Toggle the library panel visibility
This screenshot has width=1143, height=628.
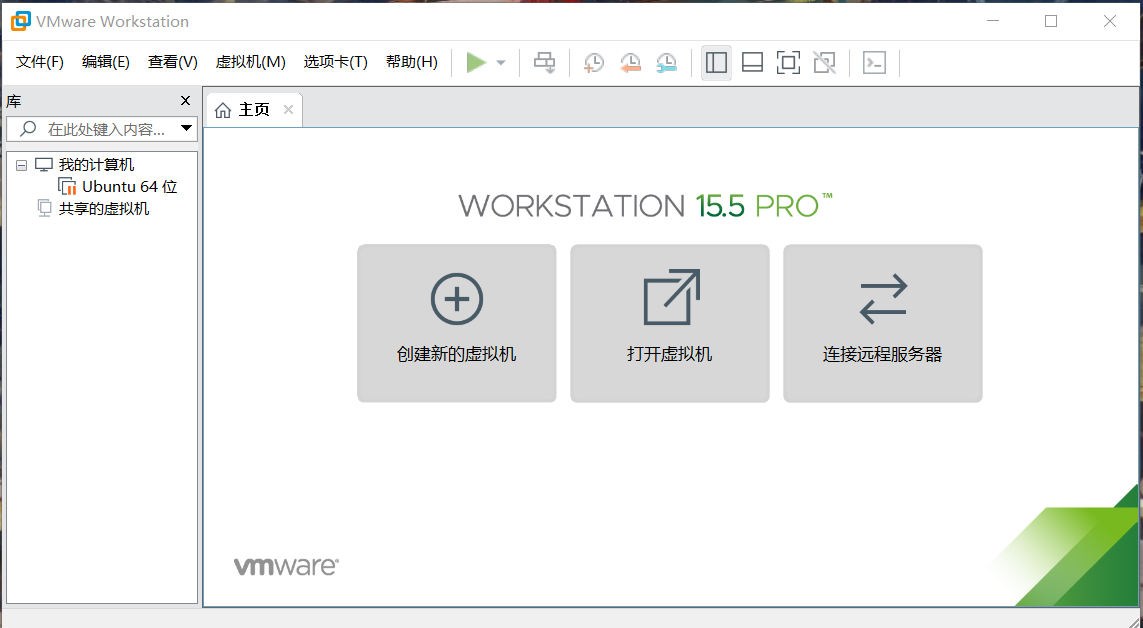pyautogui.click(x=716, y=62)
